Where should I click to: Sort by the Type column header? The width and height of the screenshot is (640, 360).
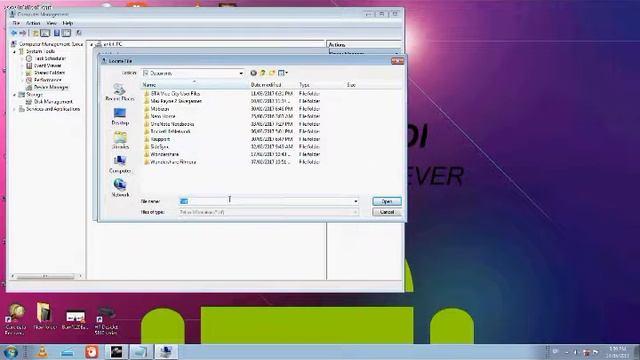(x=320, y=85)
